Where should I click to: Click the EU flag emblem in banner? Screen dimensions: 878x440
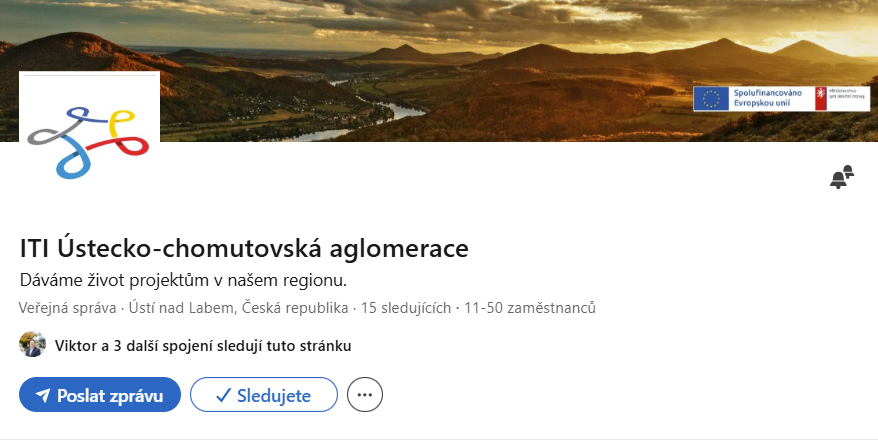pyautogui.click(x=711, y=99)
